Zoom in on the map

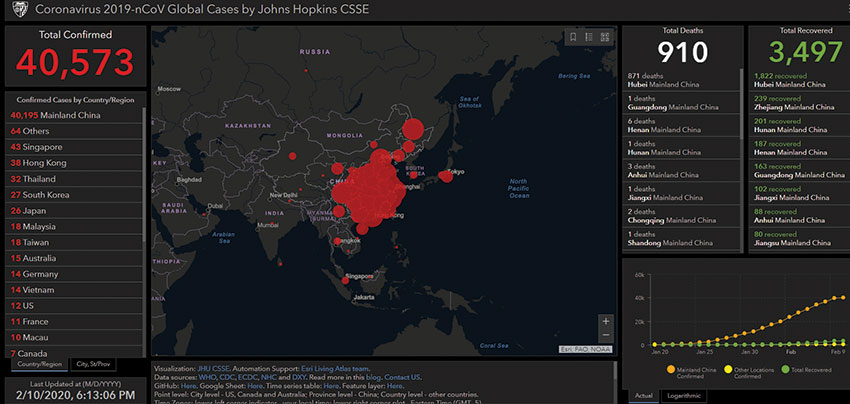click(605, 322)
